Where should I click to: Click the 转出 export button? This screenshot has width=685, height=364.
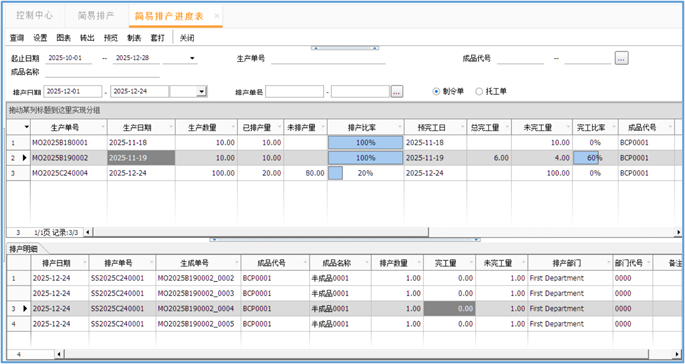(87, 38)
